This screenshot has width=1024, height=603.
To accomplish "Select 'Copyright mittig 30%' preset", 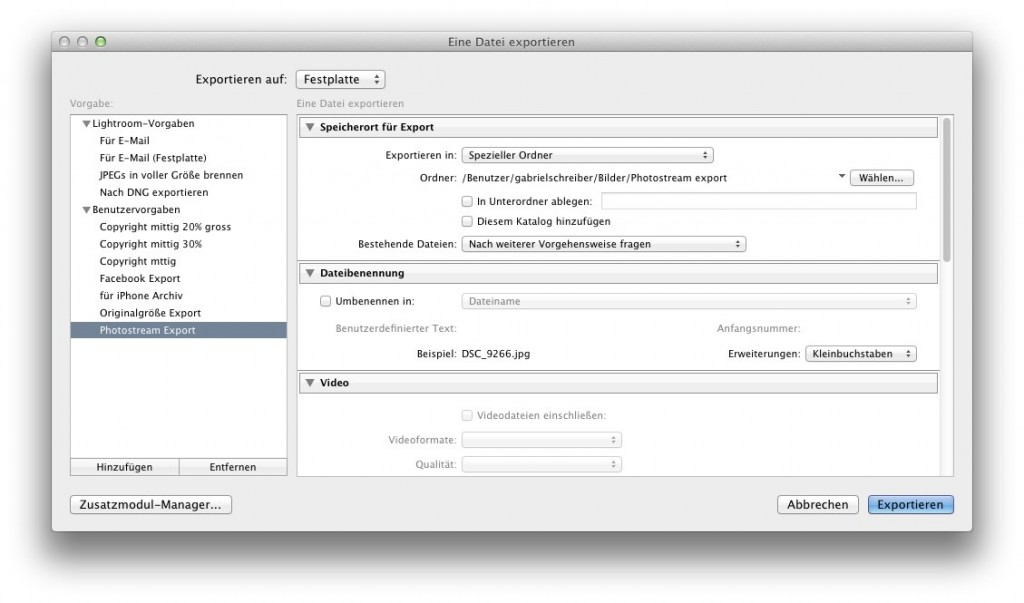I will pos(151,244).
